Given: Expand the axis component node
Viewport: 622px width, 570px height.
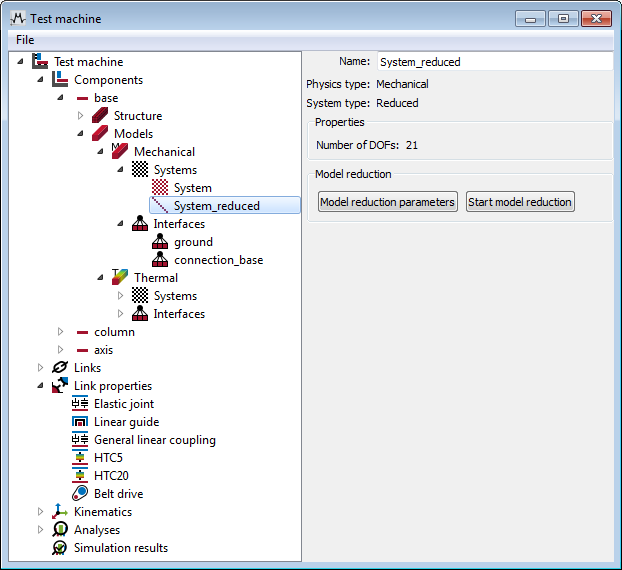Looking at the screenshot, I should click(x=60, y=349).
